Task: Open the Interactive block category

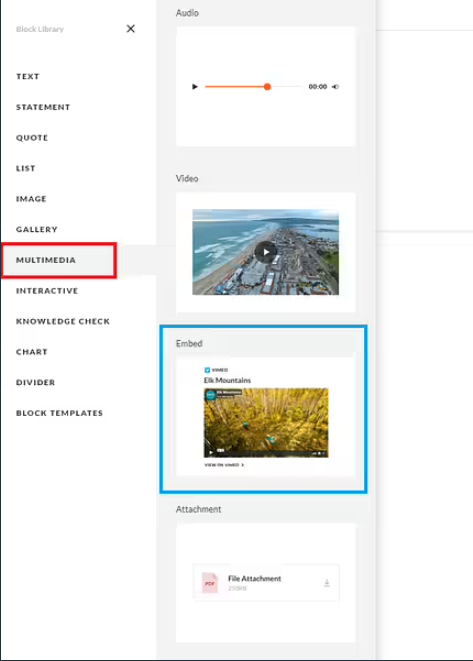Action: [x=47, y=291]
